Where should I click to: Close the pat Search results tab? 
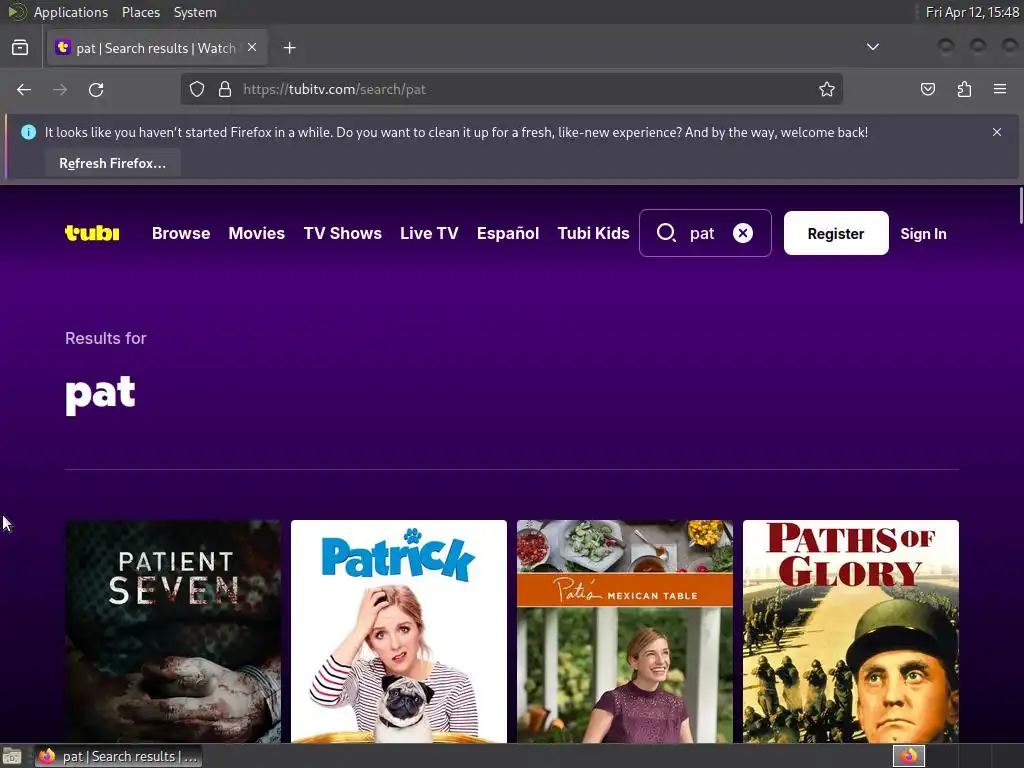252,48
